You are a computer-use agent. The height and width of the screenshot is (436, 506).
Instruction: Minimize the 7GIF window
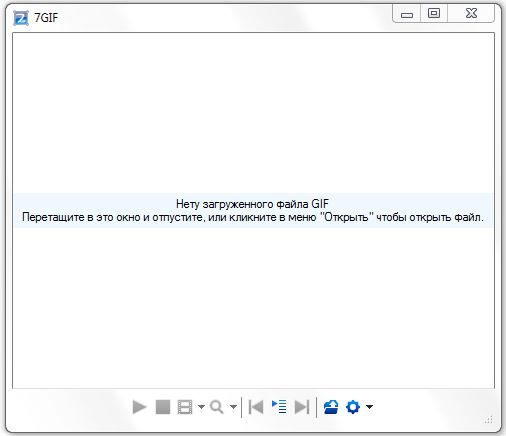tap(407, 14)
